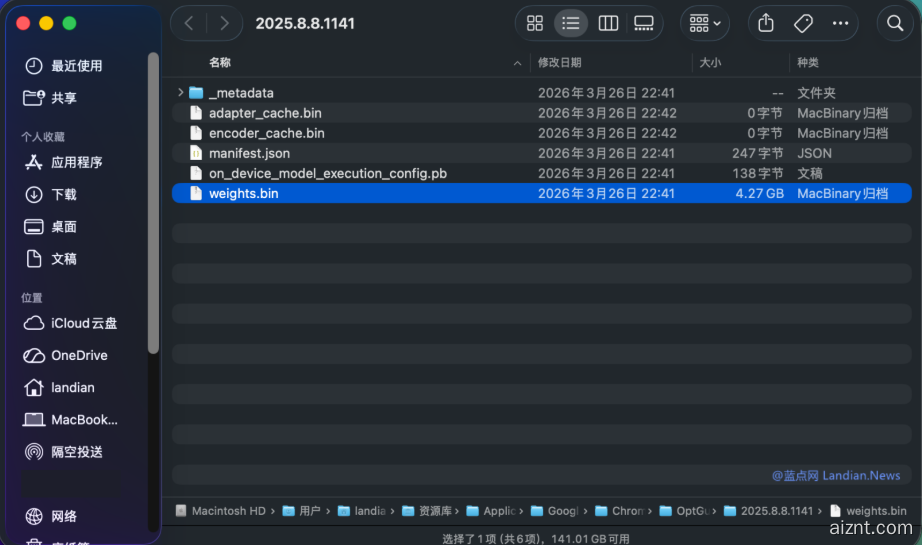Click the 247 字节 size cell
Viewport: 923px width, 545px height.
point(758,153)
